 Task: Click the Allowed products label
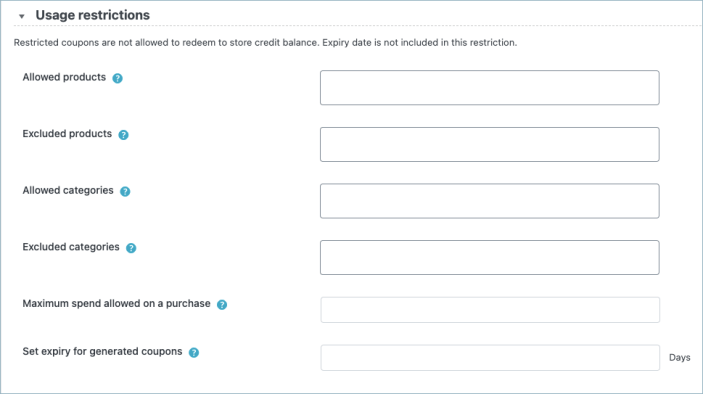pos(64,77)
